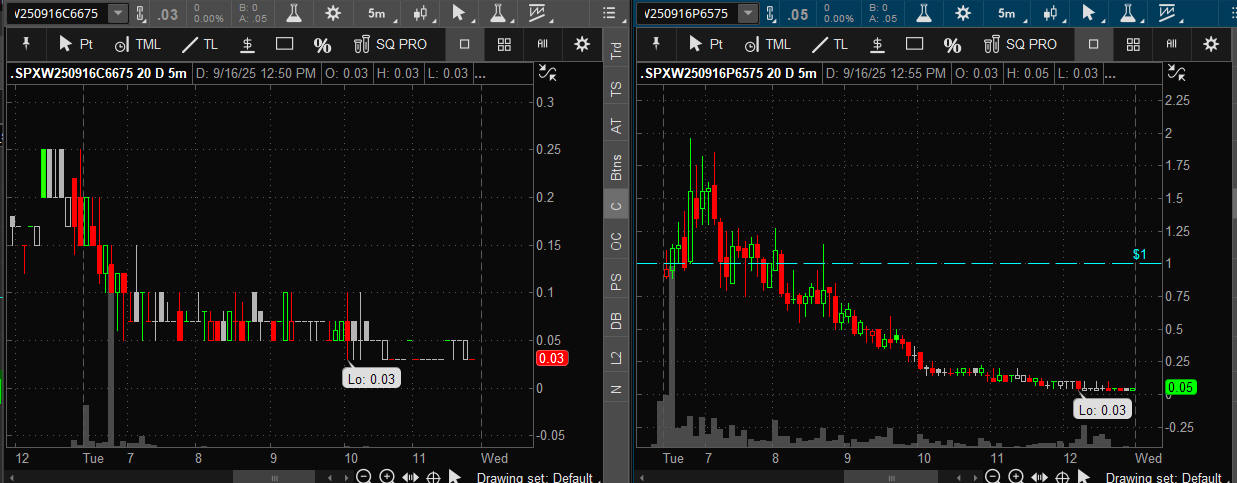Click the Studies flask icon in left chart

click(x=294, y=14)
